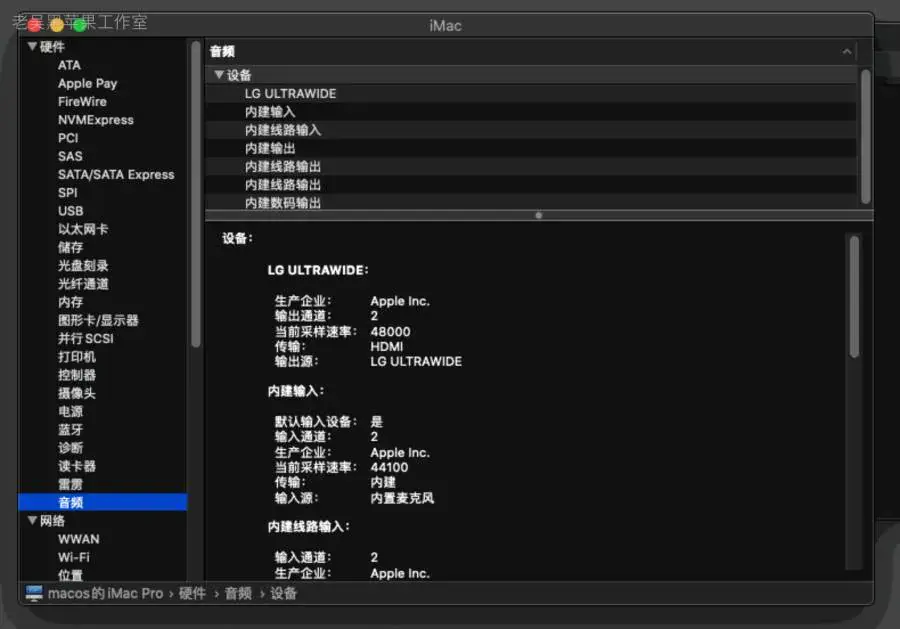
Task: Choose NVMExpress from the hardware list
Action: click(95, 120)
